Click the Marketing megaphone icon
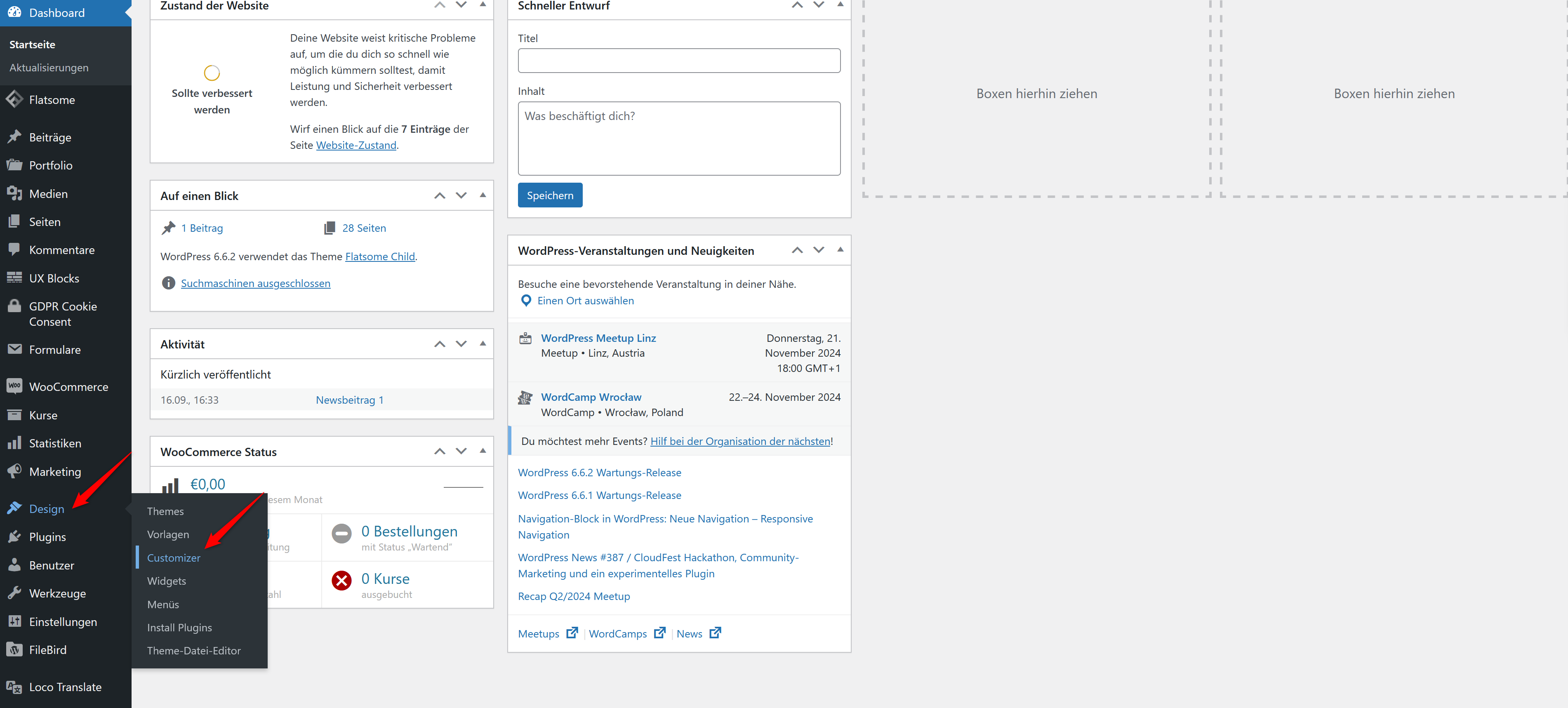The image size is (1568, 708). point(14,471)
